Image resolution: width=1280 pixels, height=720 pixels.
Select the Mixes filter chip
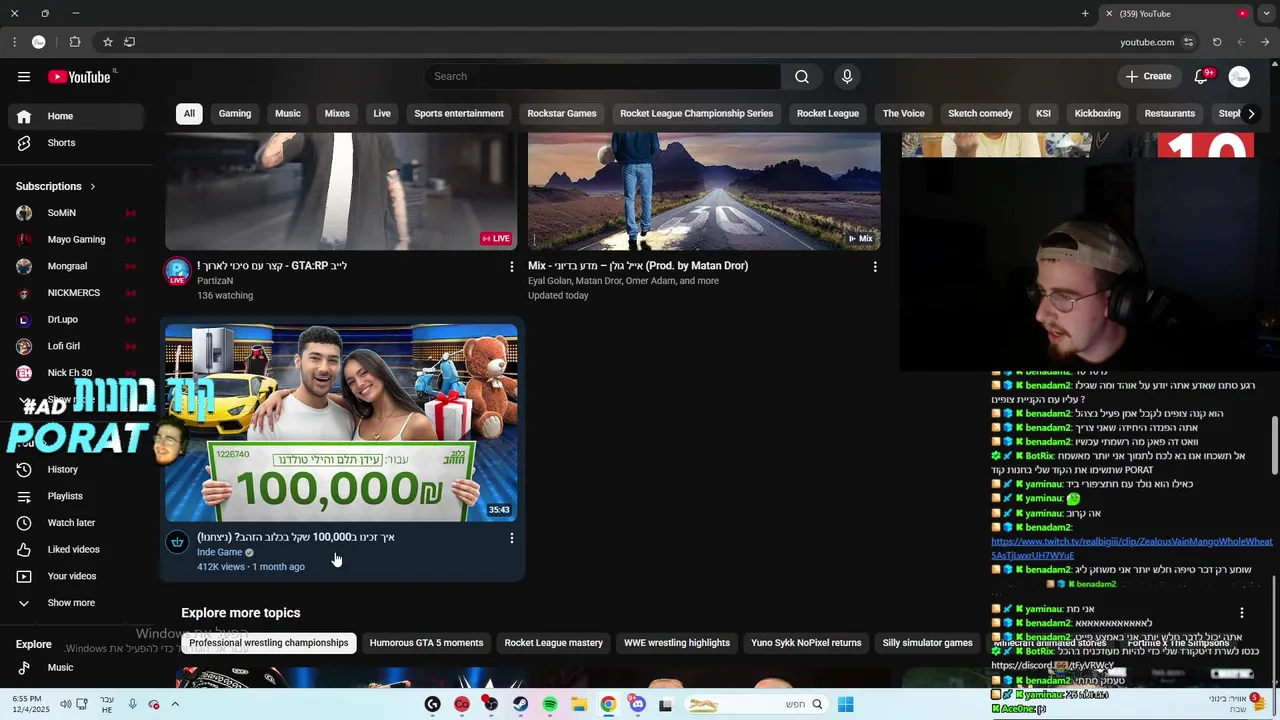point(337,114)
